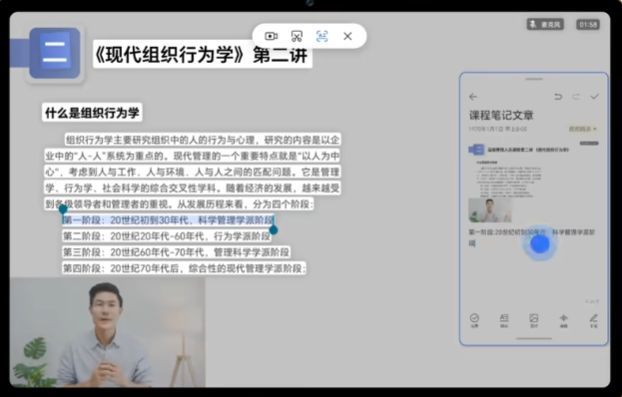This screenshot has height=397, width=622.
Task: Click the 01:58 recording timer
Action: pyautogui.click(x=588, y=25)
